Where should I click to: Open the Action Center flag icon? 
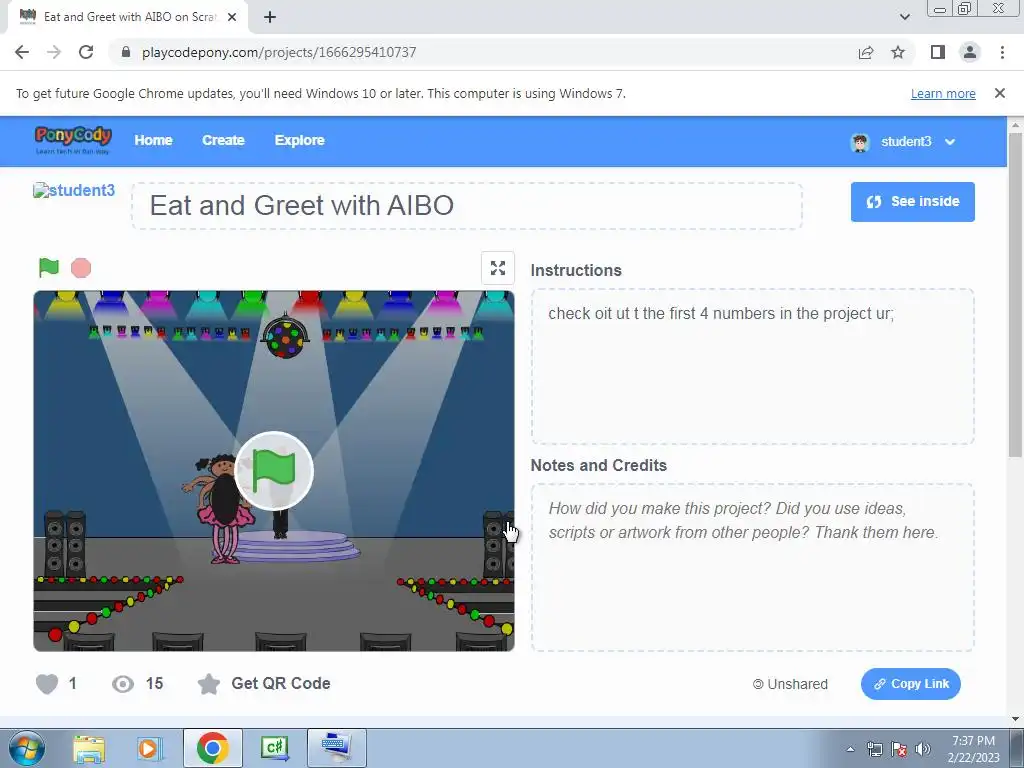(x=899, y=749)
